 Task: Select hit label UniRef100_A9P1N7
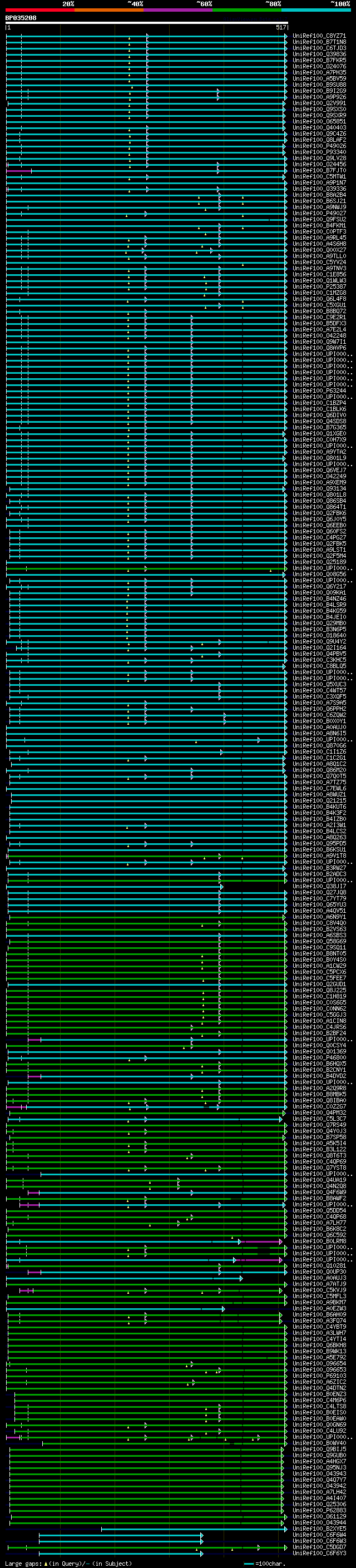[x=319, y=182]
